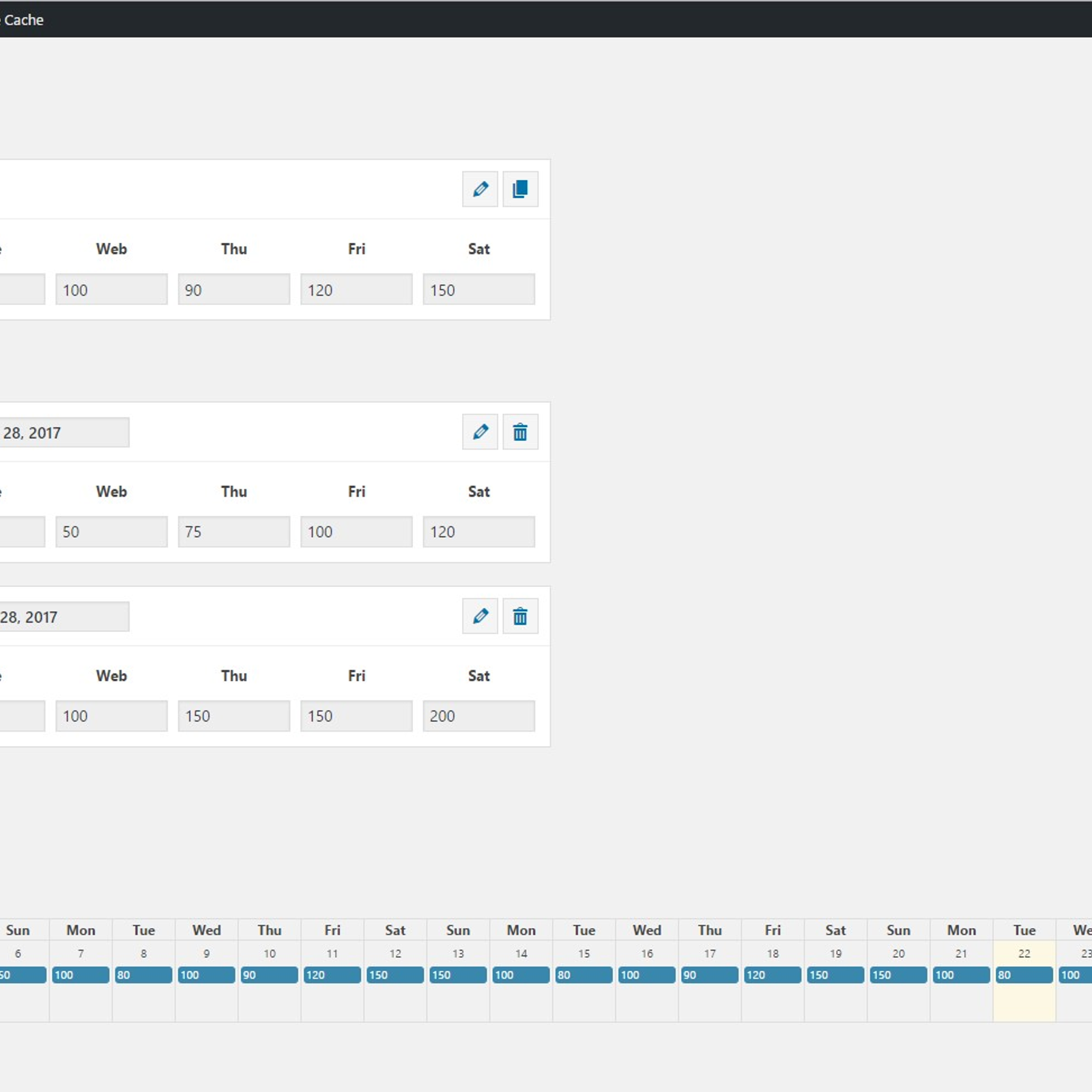This screenshot has width=1092, height=1092.
Task: Click the 120 price badge on Fri 11
Action: coord(332,975)
